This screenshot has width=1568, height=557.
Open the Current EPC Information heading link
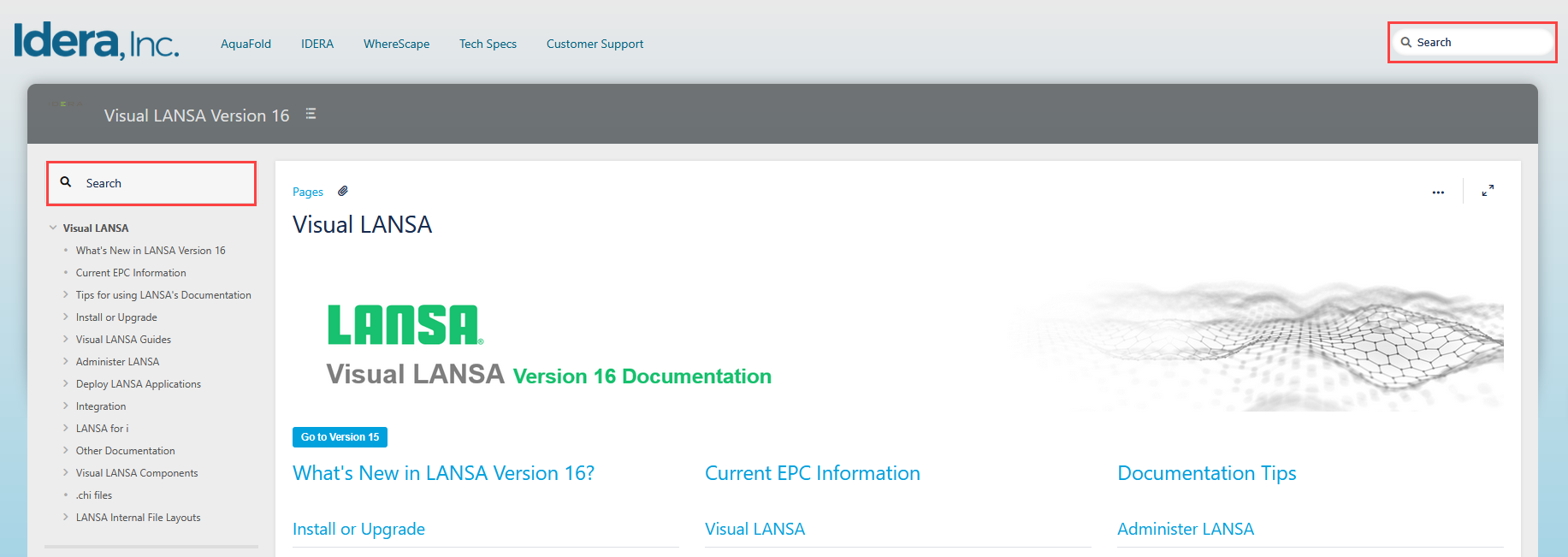(x=812, y=473)
